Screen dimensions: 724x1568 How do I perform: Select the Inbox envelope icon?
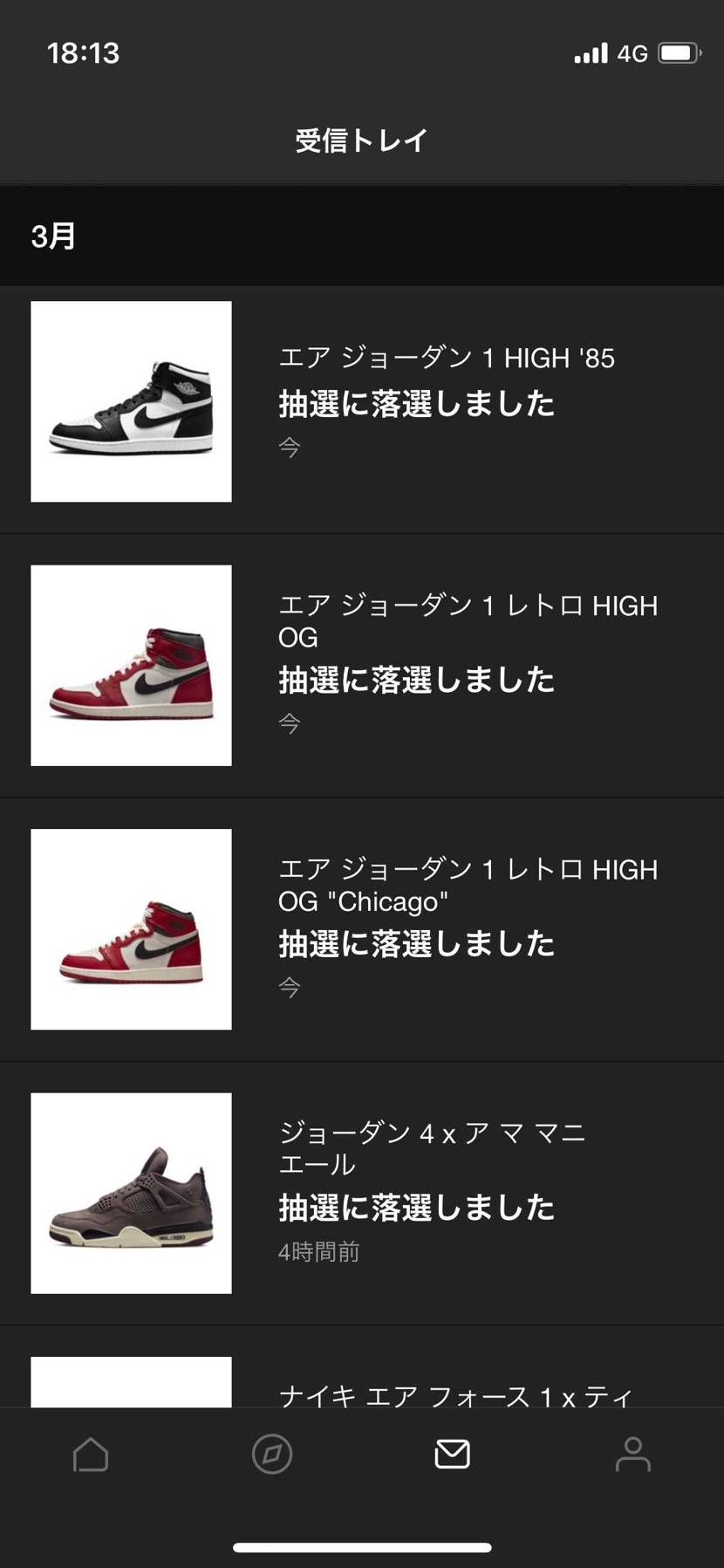pos(453,1455)
